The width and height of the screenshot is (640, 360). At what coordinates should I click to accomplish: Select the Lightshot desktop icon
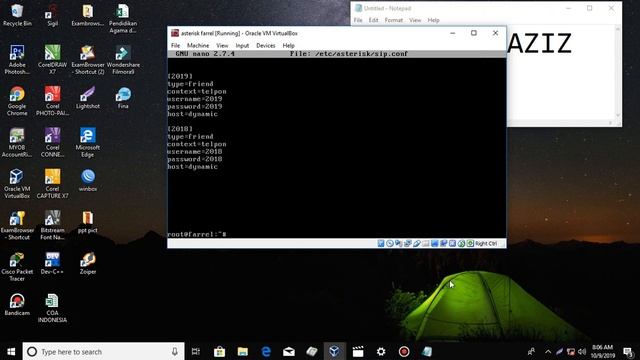pyautogui.click(x=88, y=98)
